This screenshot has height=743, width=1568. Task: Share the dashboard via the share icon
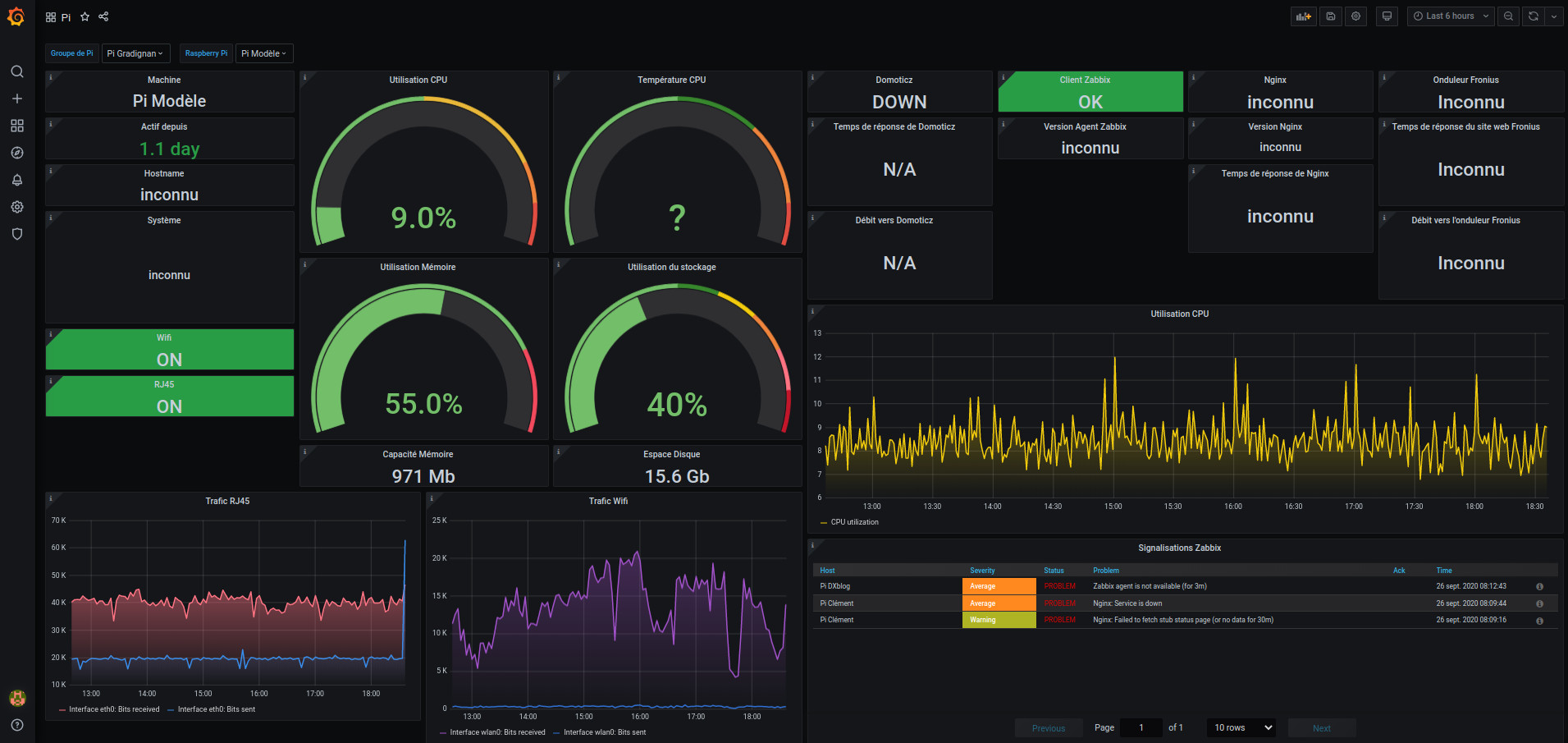click(103, 16)
